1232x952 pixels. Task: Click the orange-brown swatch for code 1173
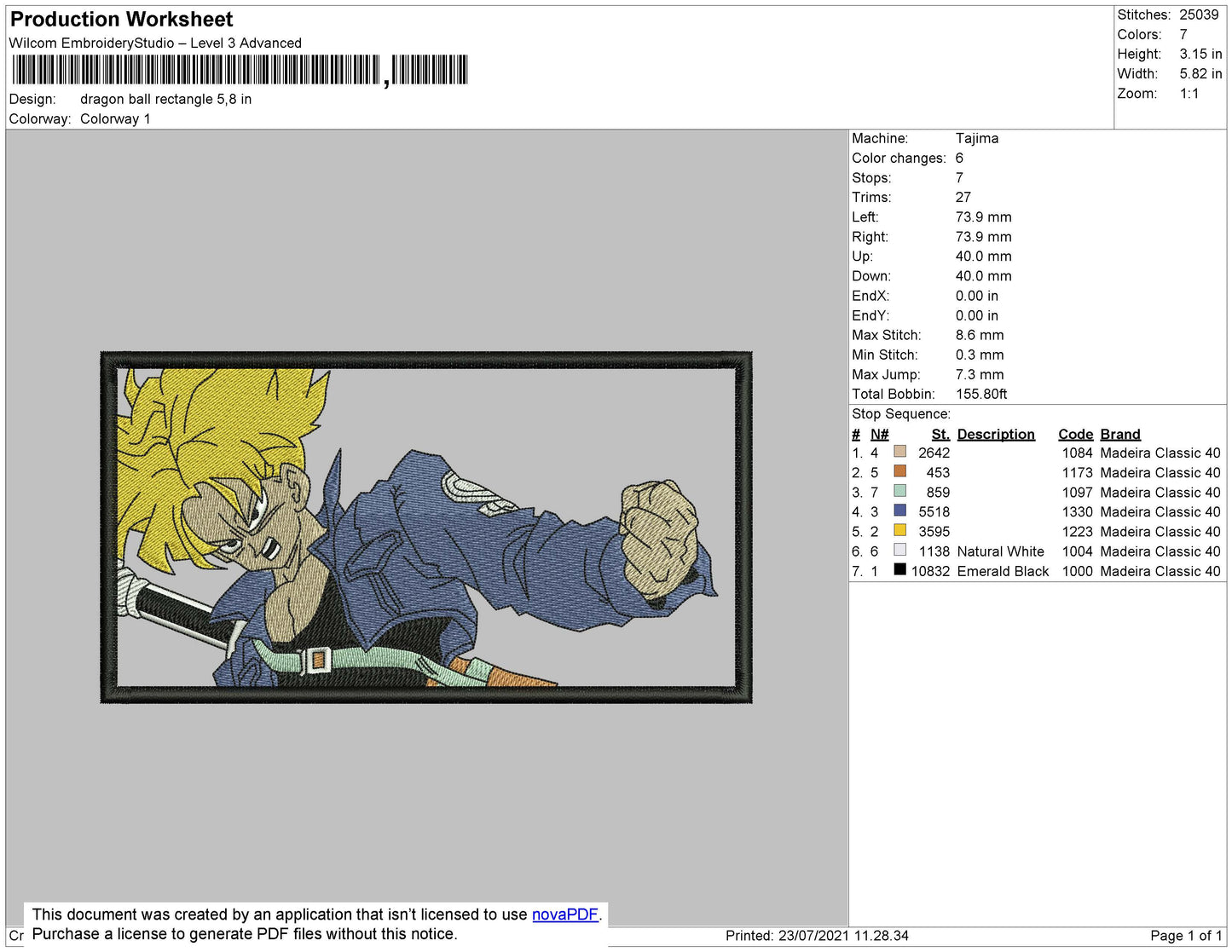pos(899,471)
